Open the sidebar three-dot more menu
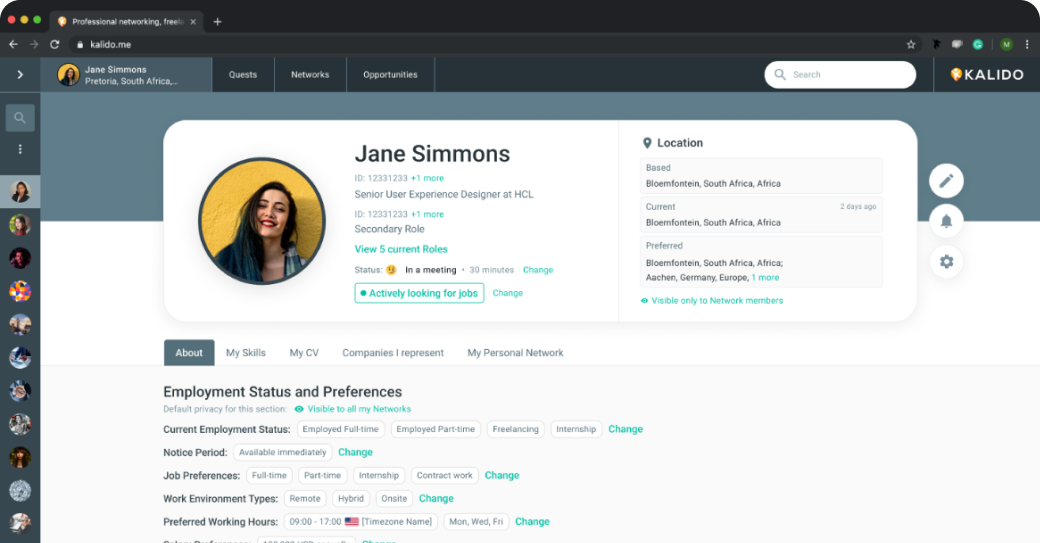 [x=20, y=149]
